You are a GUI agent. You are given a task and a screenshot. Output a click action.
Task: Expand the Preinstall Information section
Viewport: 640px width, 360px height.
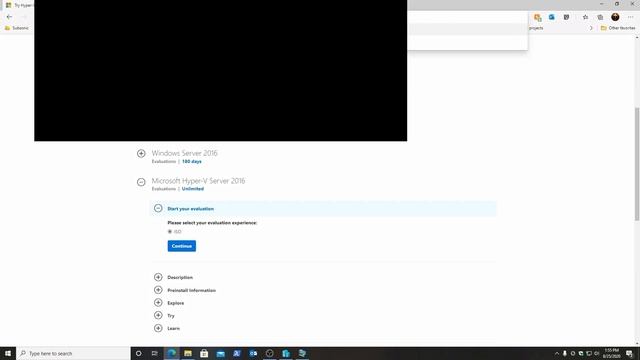tap(158, 290)
